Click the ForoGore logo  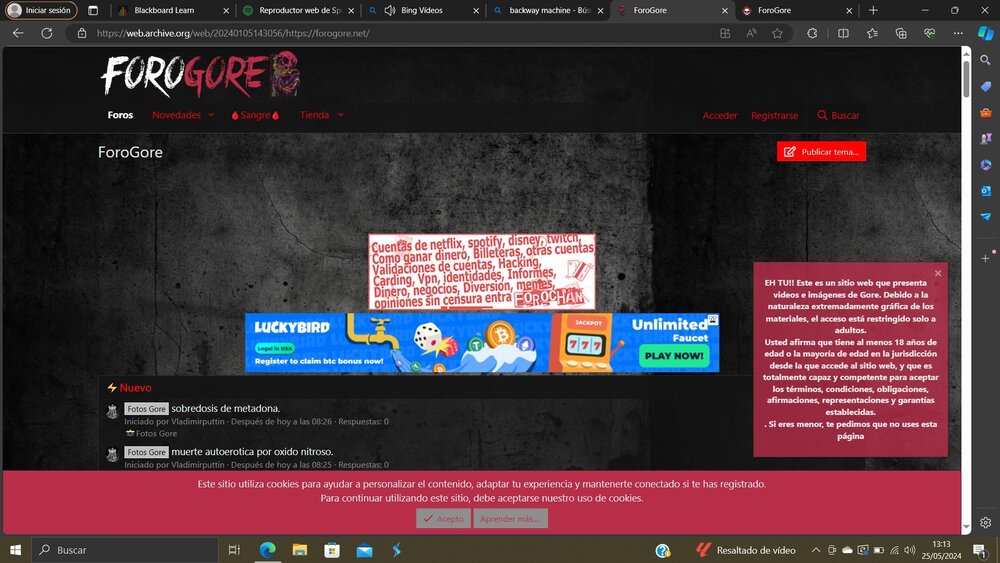tap(200, 75)
